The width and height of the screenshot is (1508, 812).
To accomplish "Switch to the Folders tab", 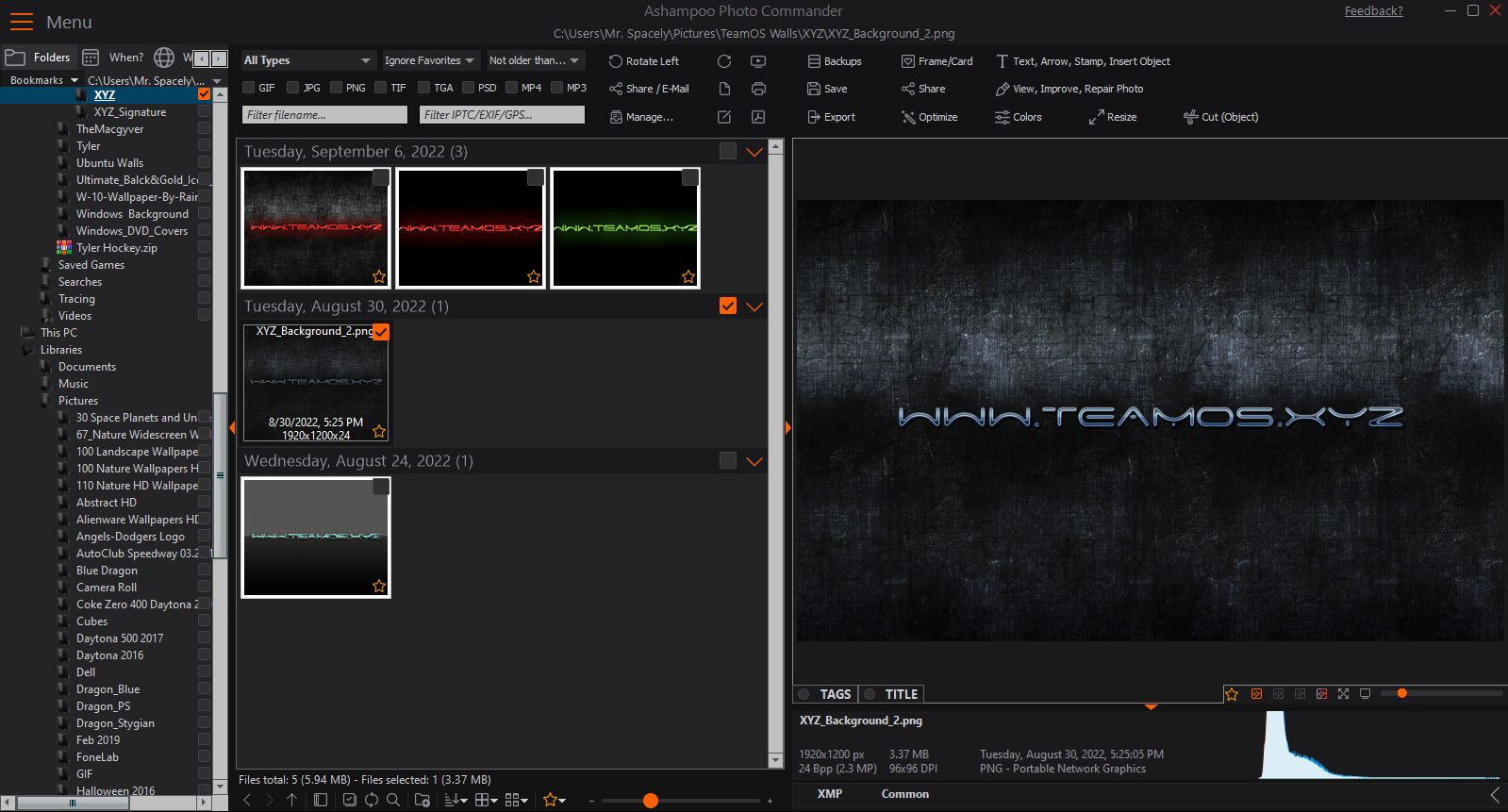I will (x=39, y=58).
